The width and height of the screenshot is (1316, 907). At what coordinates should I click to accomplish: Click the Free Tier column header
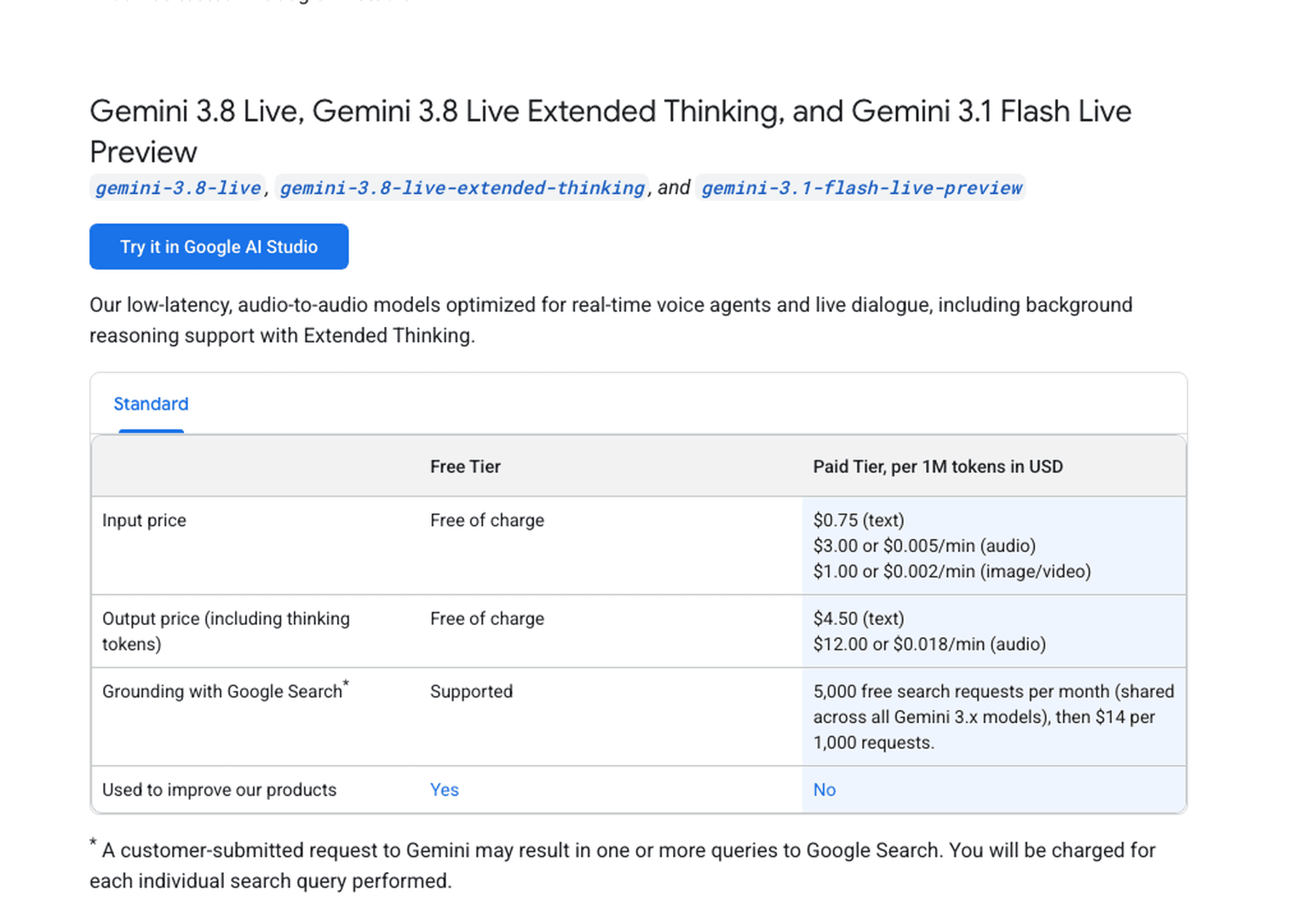465,467
